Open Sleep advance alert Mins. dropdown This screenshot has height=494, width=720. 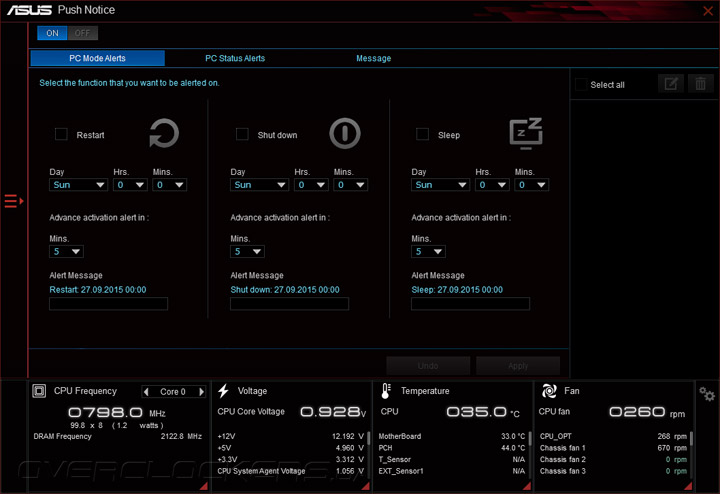pos(428,252)
